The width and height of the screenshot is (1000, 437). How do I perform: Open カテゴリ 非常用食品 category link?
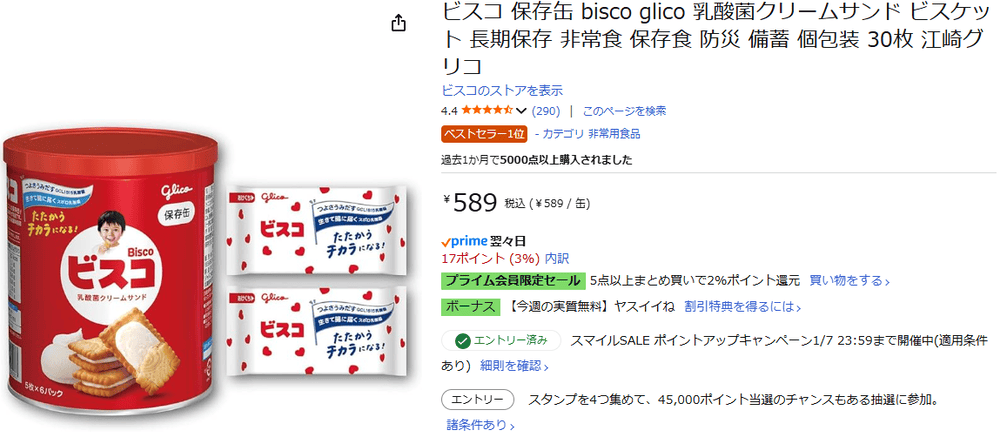point(591,133)
